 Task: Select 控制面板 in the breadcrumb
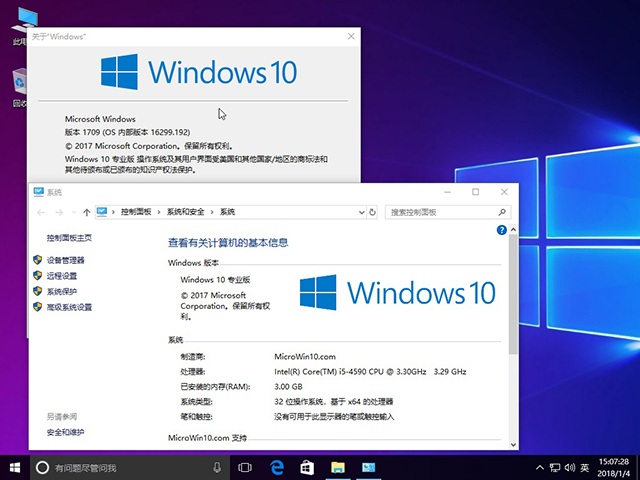[x=136, y=212]
